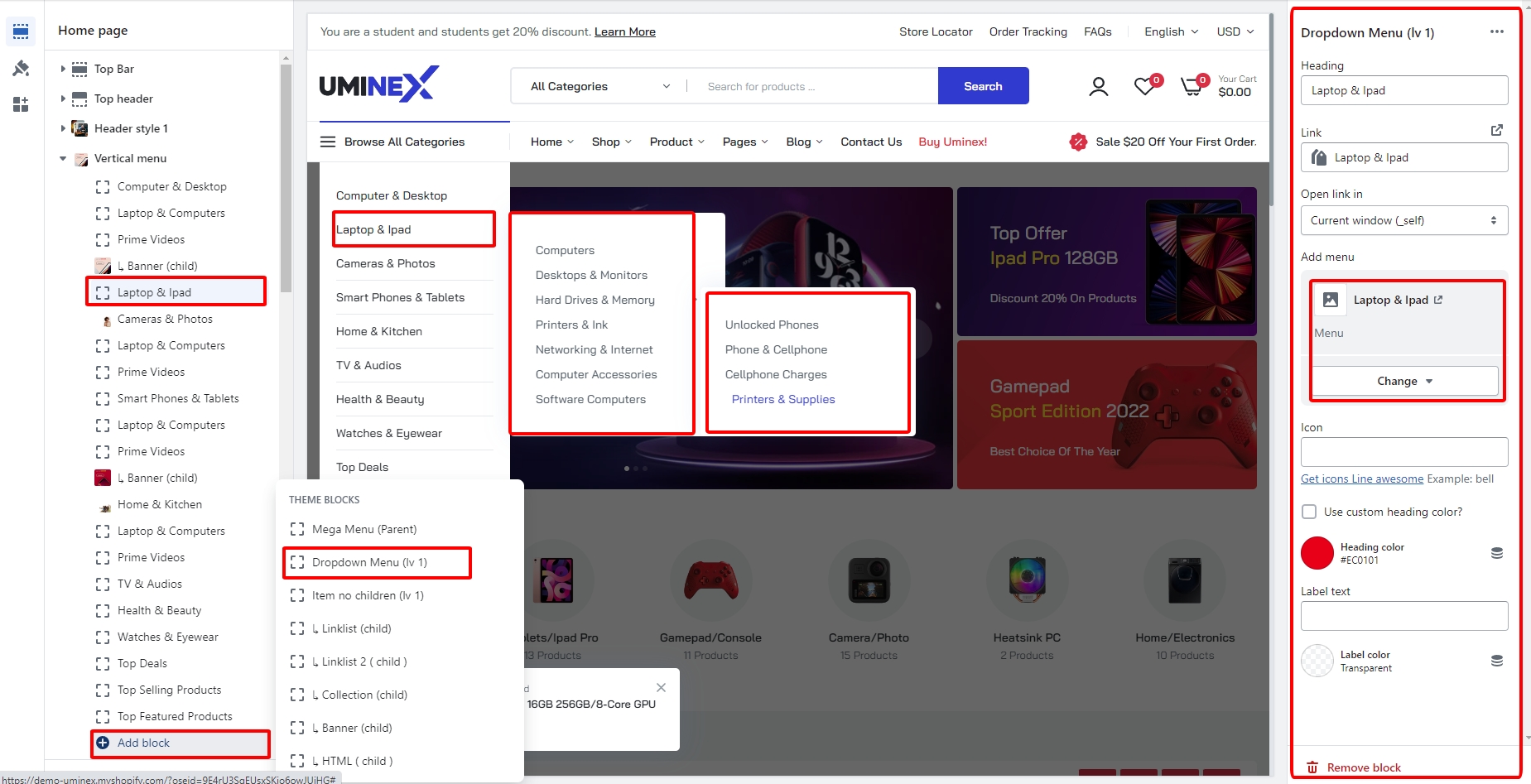Select Dropdown Menu (lv 1) theme block
This screenshot has width=1531, height=784.
pos(369,562)
